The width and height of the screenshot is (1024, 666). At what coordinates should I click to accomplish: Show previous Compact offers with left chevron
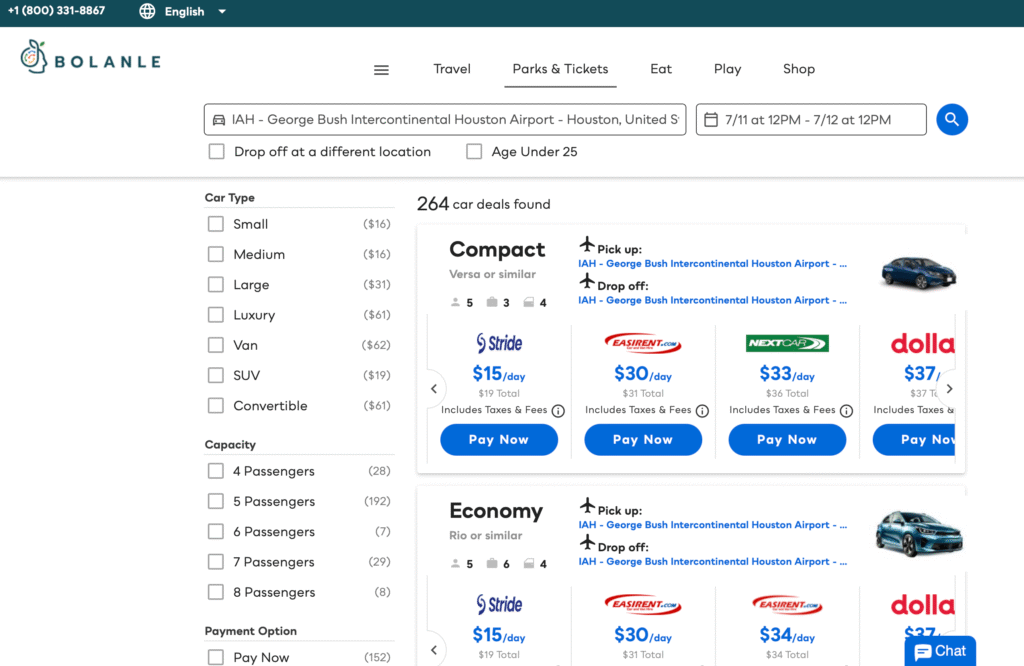(434, 389)
